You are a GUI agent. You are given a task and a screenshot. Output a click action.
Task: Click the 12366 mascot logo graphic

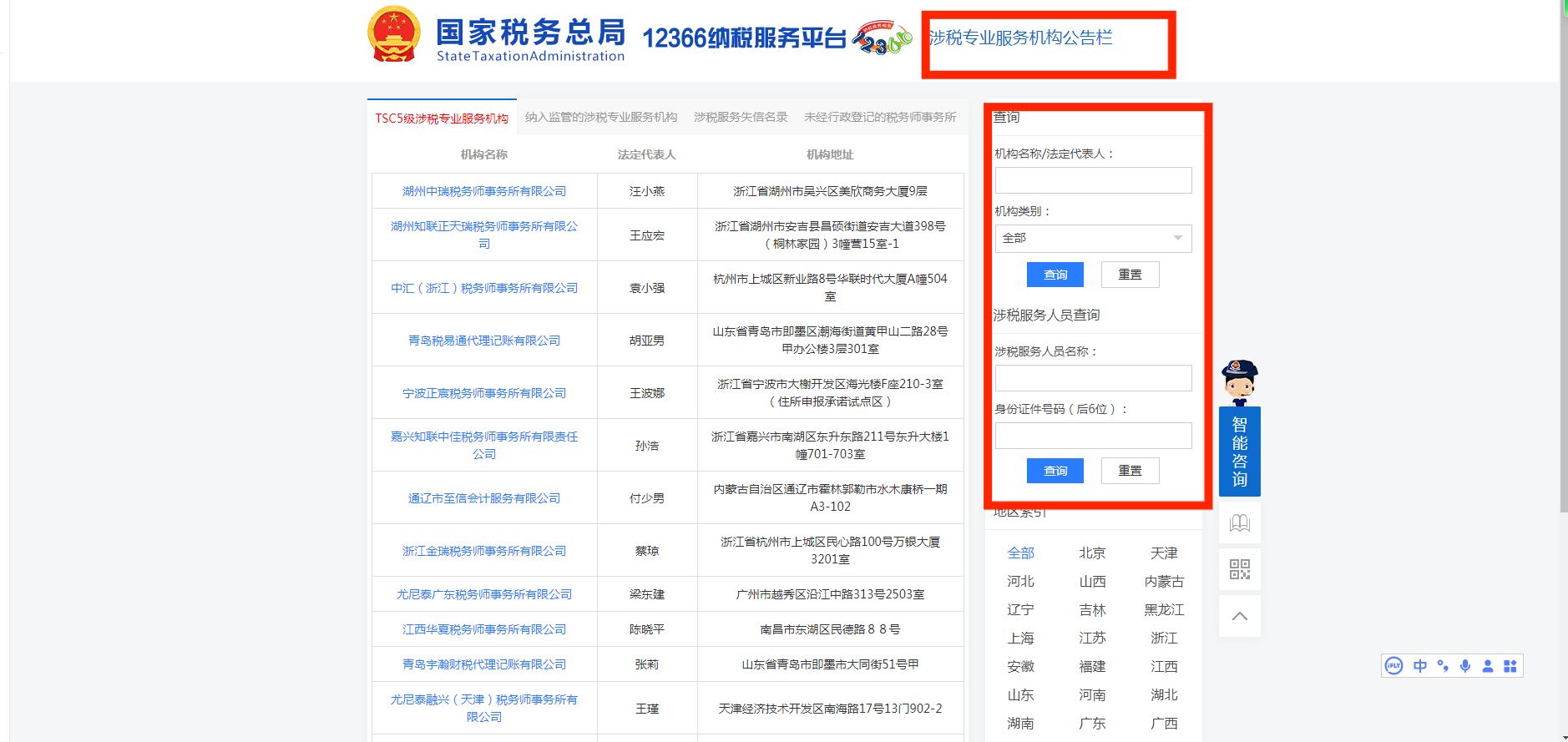pyautogui.click(x=883, y=38)
